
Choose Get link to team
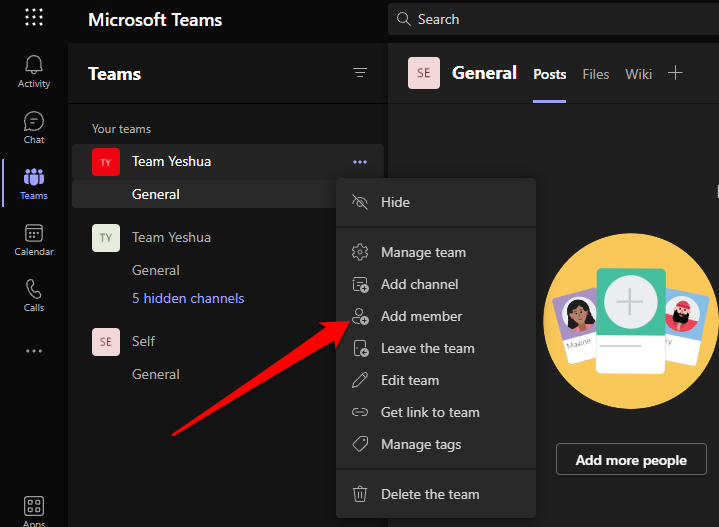[430, 412]
